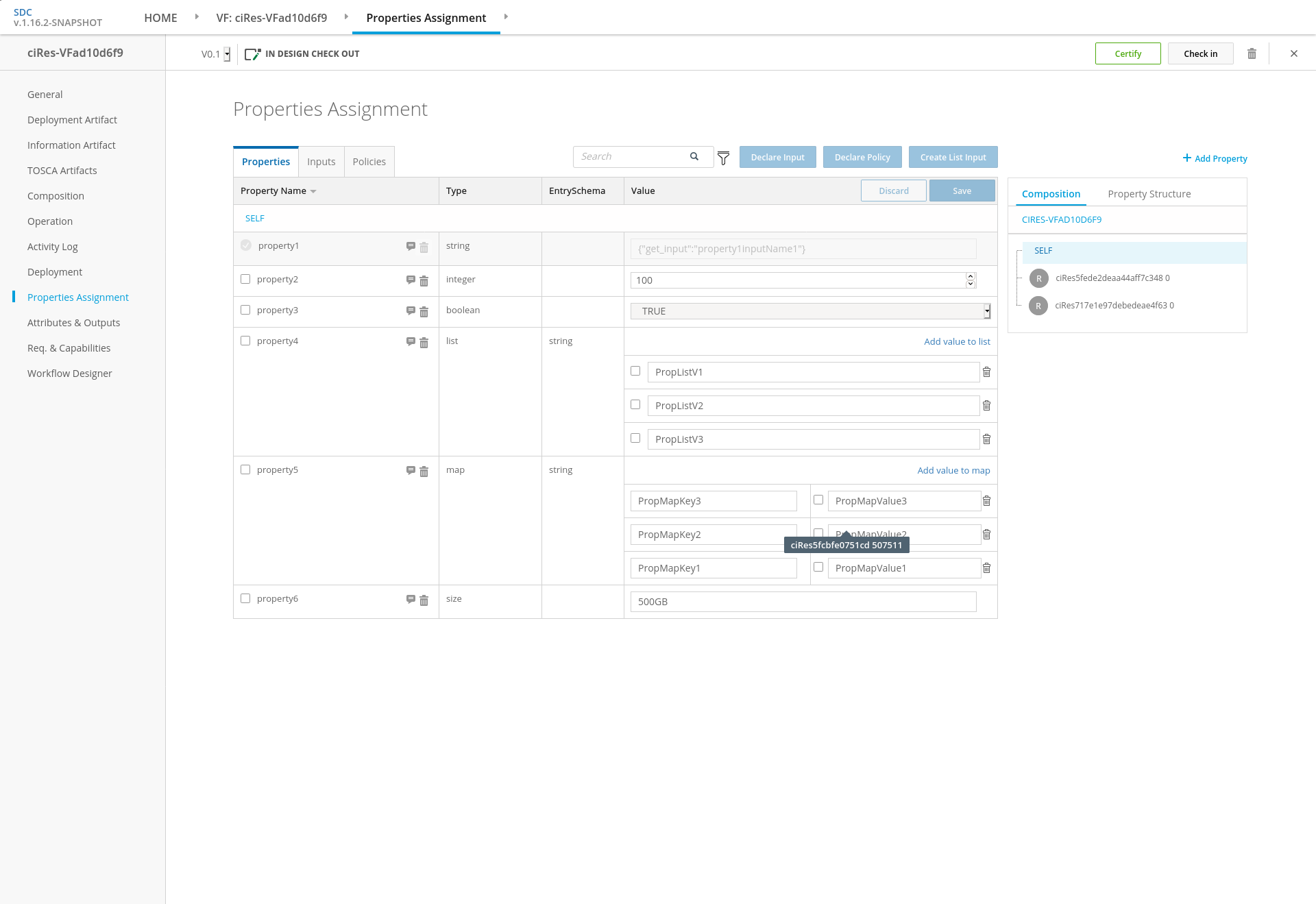
Task: Check the property2 checkbox
Action: [x=245, y=279]
